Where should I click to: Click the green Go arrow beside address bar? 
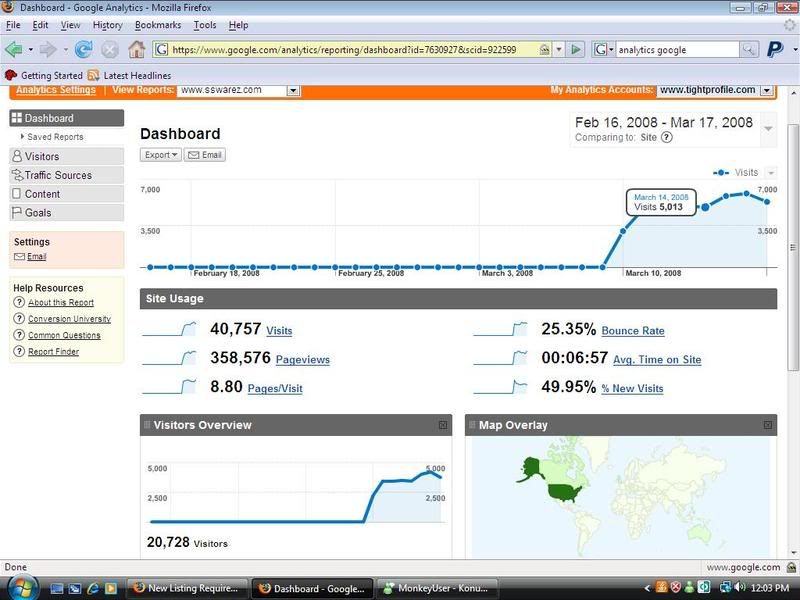point(576,49)
